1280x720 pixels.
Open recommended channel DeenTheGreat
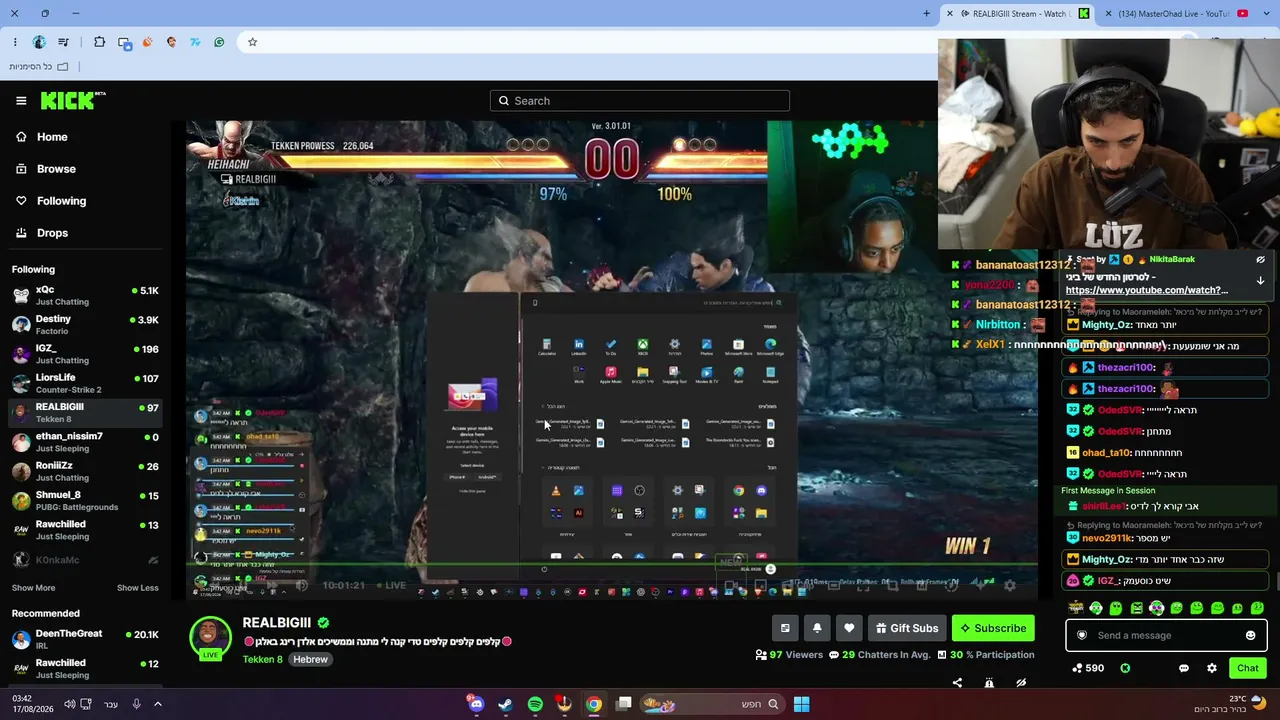(x=84, y=639)
